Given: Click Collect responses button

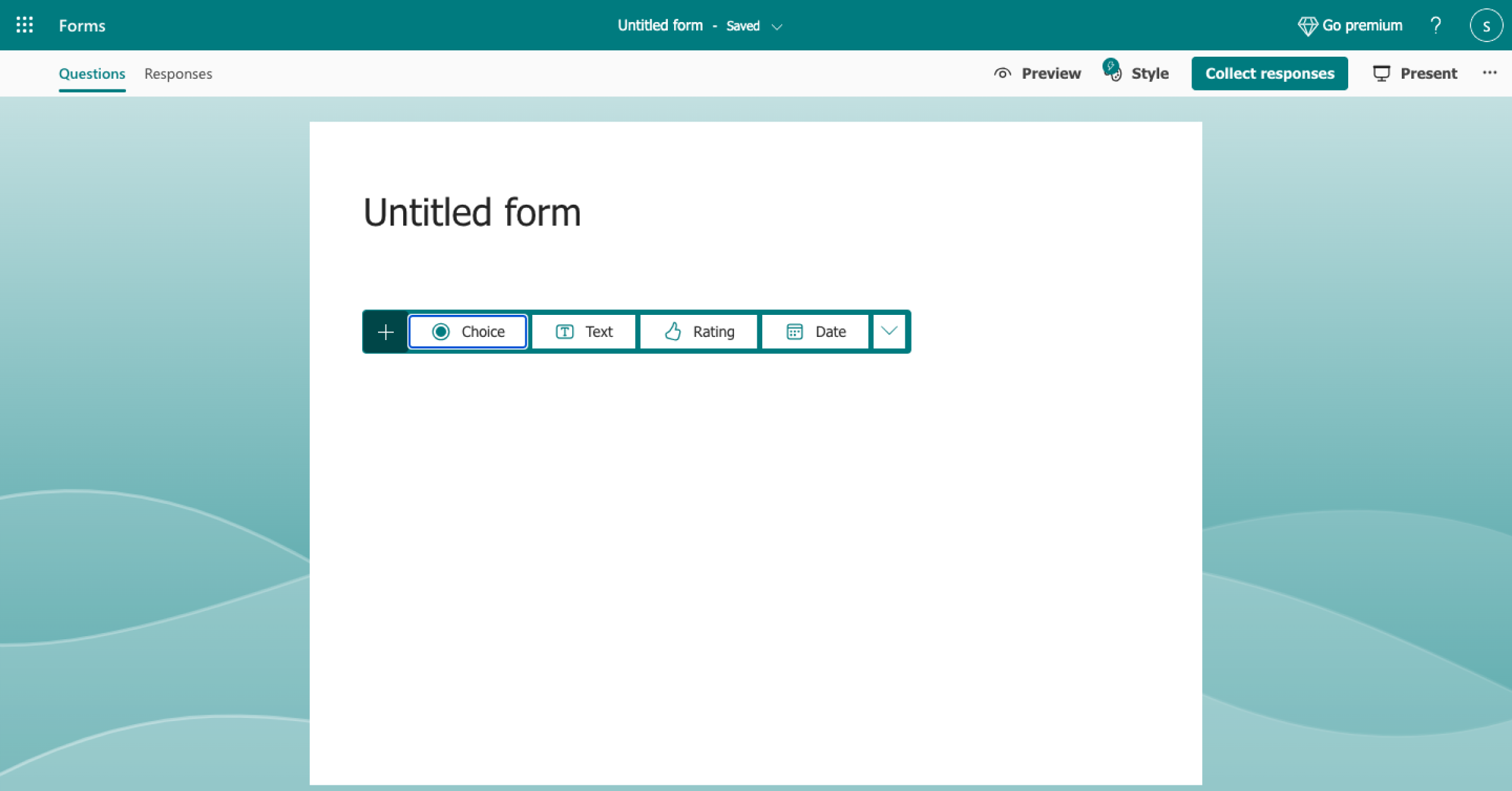Looking at the screenshot, I should pos(1270,73).
